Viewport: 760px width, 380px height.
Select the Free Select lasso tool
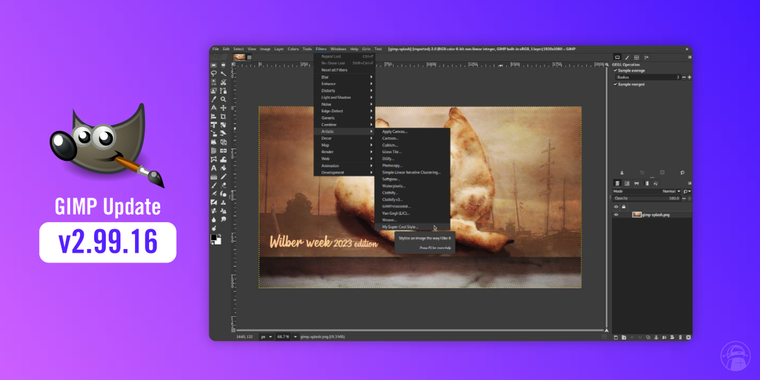click(214, 74)
